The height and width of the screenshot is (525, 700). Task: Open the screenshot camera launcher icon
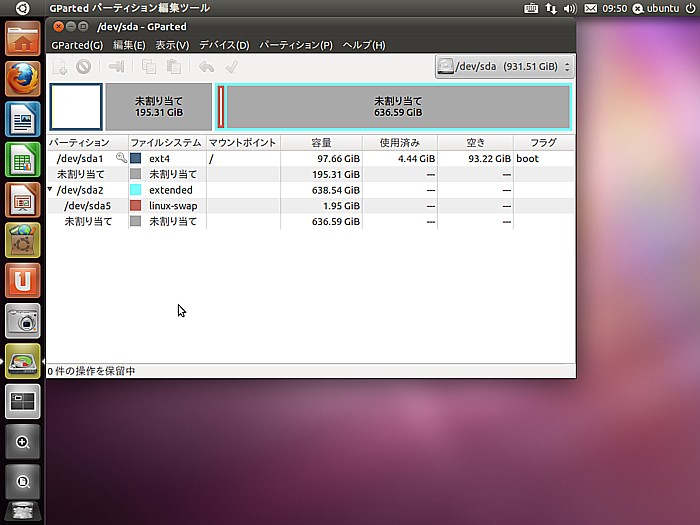tap(23, 321)
